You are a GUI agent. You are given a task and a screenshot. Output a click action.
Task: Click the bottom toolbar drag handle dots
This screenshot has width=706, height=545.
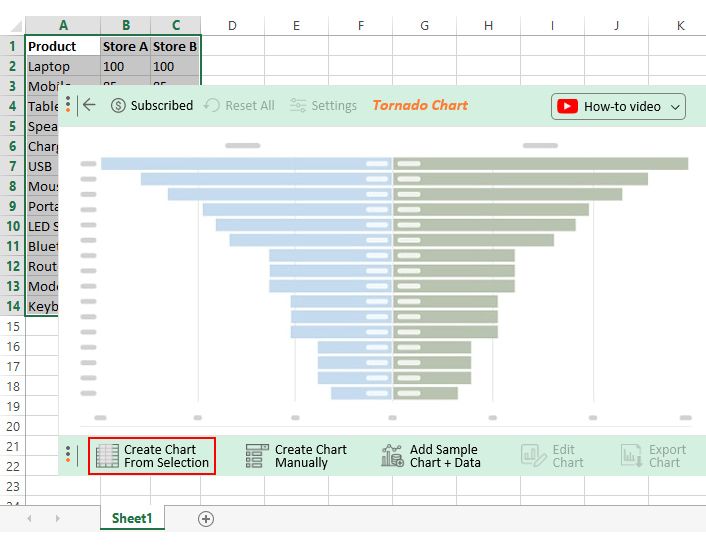pyautogui.click(x=68, y=454)
